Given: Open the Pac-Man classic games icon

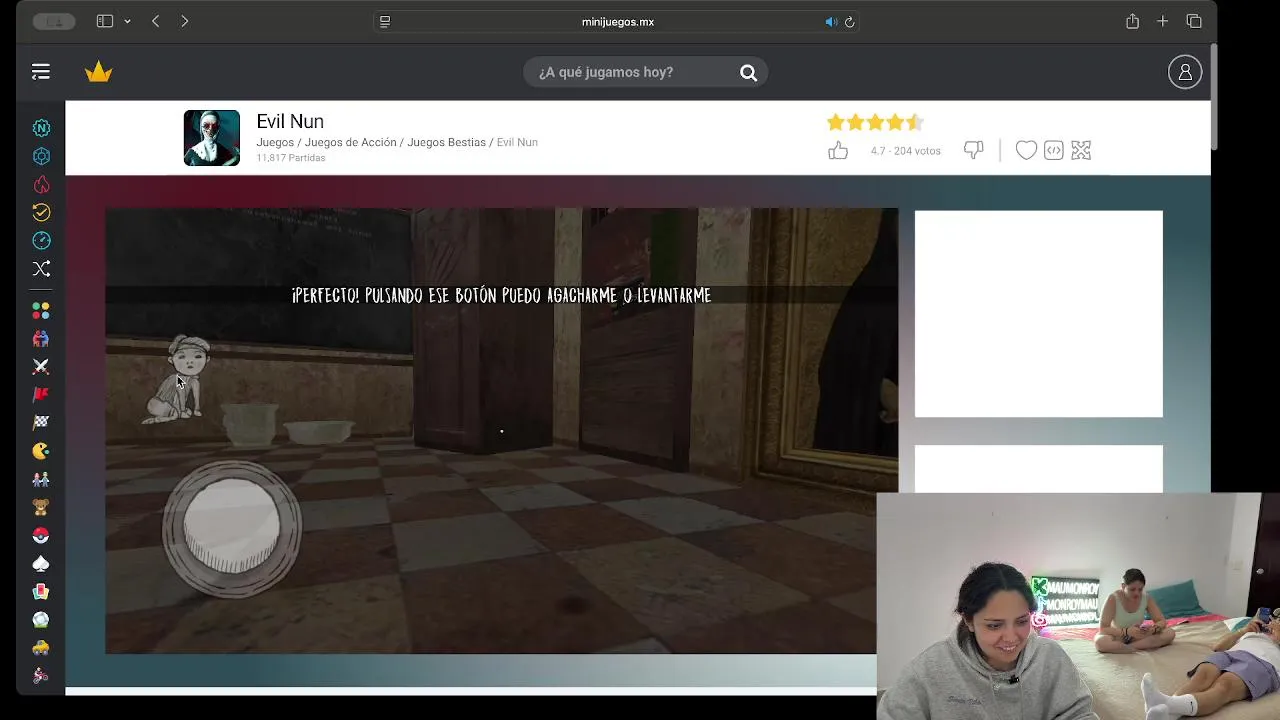Looking at the screenshot, I should [41, 451].
